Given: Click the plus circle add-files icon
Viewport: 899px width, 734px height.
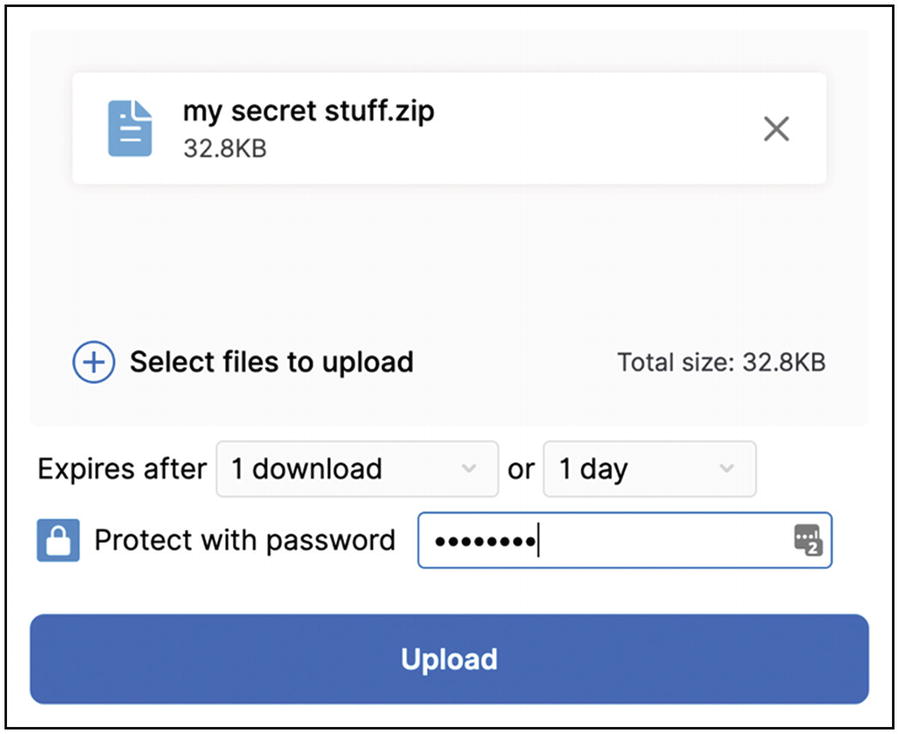Looking at the screenshot, I should click(x=93, y=362).
